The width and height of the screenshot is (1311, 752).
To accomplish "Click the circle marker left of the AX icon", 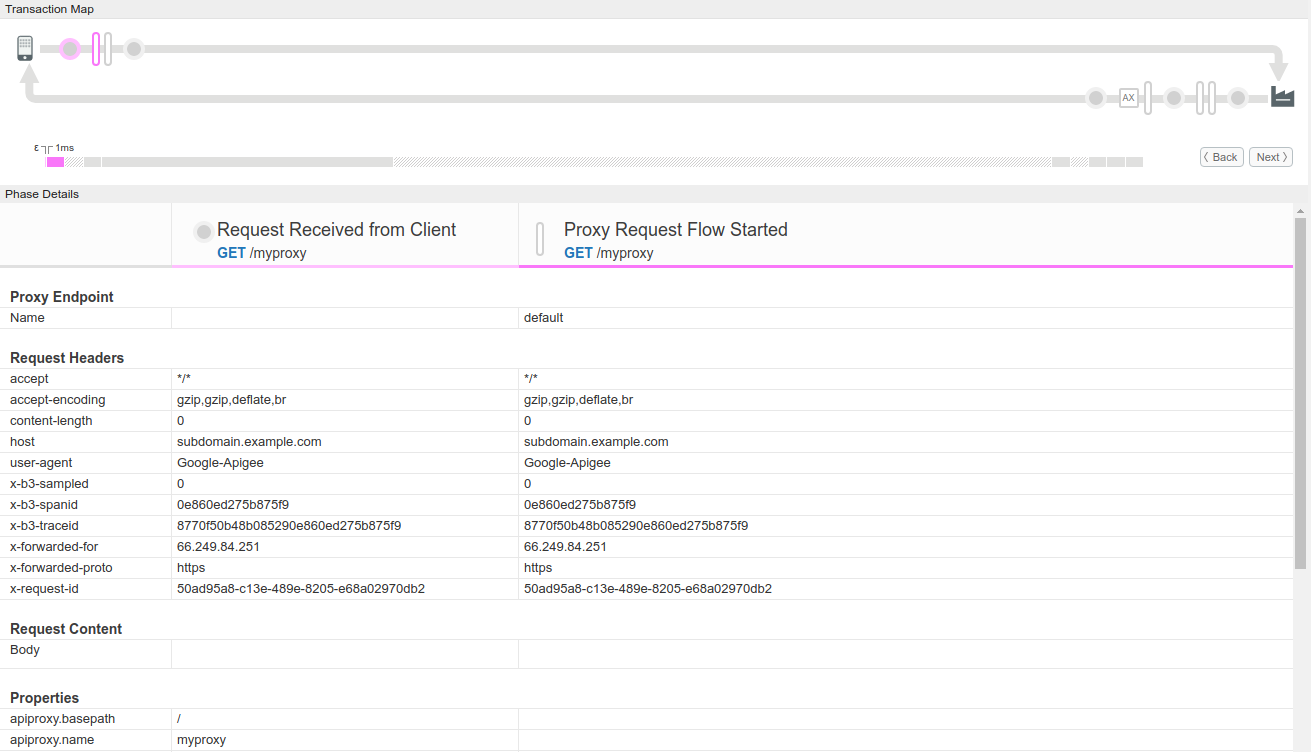I will coord(1096,98).
